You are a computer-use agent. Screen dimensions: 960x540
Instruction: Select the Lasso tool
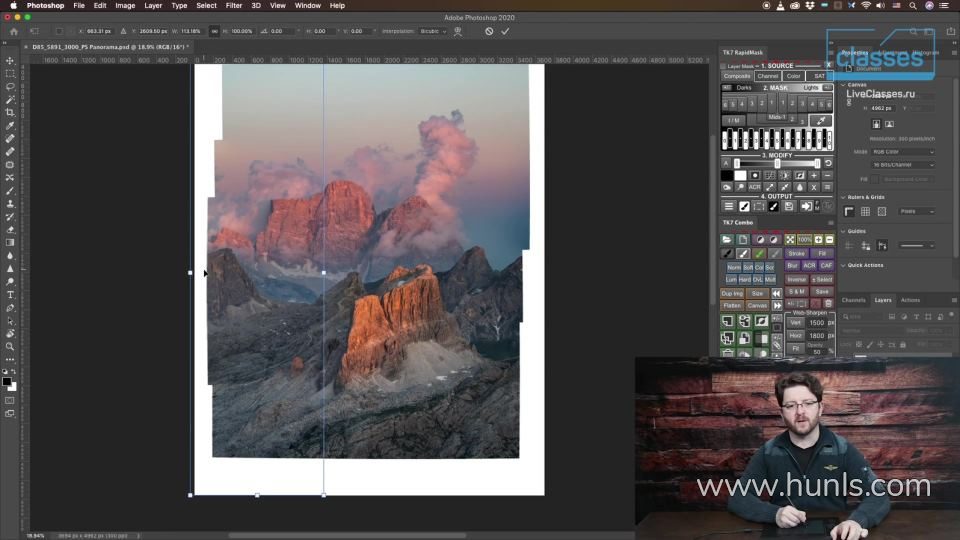[10, 87]
